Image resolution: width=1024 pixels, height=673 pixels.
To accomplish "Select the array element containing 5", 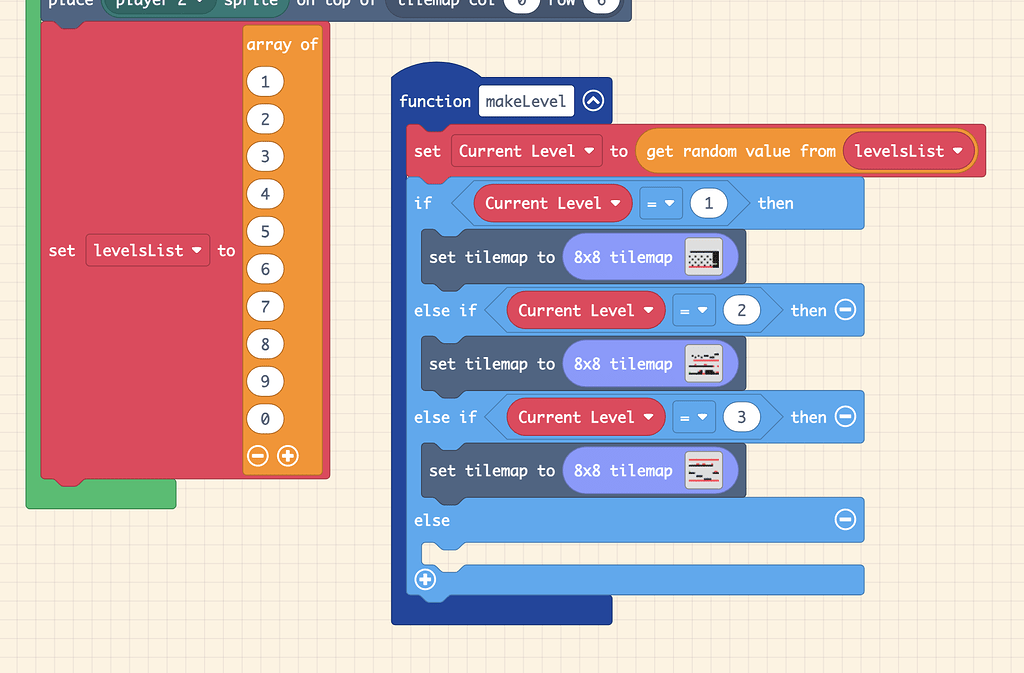I will coord(265,231).
